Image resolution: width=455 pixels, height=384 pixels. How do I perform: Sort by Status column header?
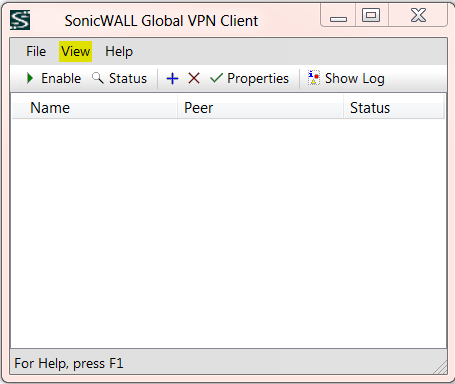click(x=394, y=108)
